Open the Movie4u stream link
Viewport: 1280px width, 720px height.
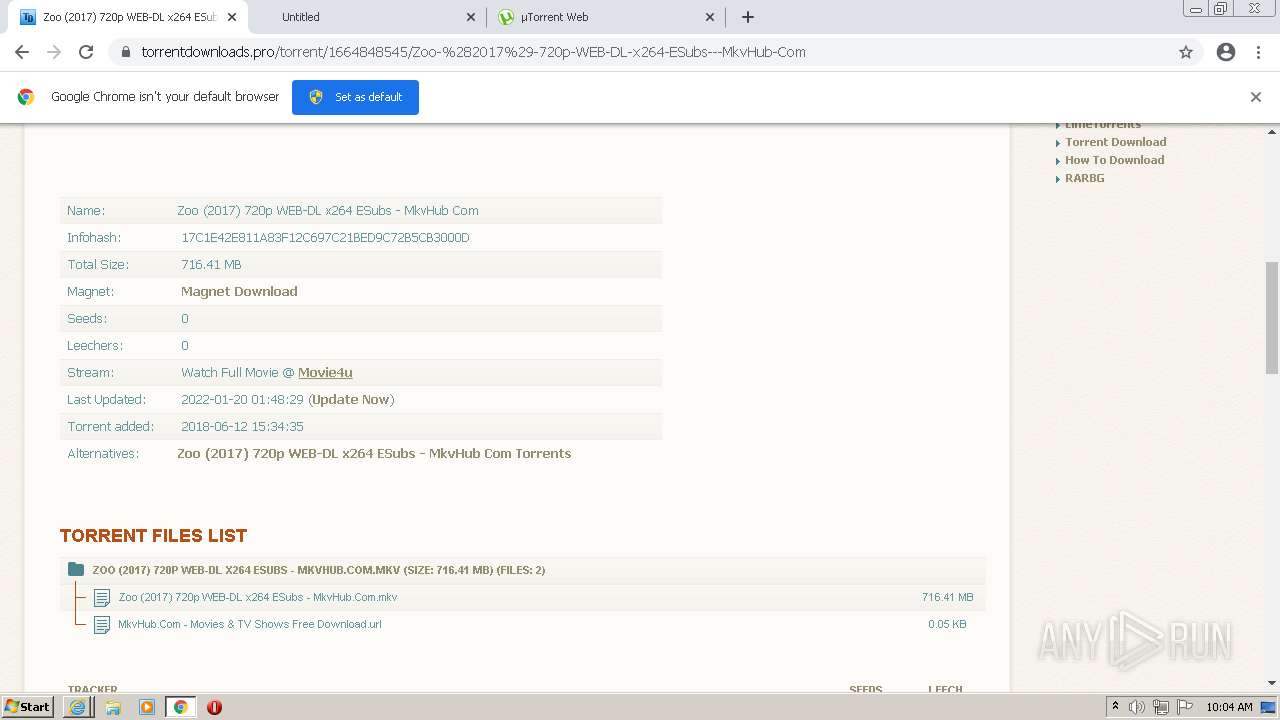(x=325, y=373)
